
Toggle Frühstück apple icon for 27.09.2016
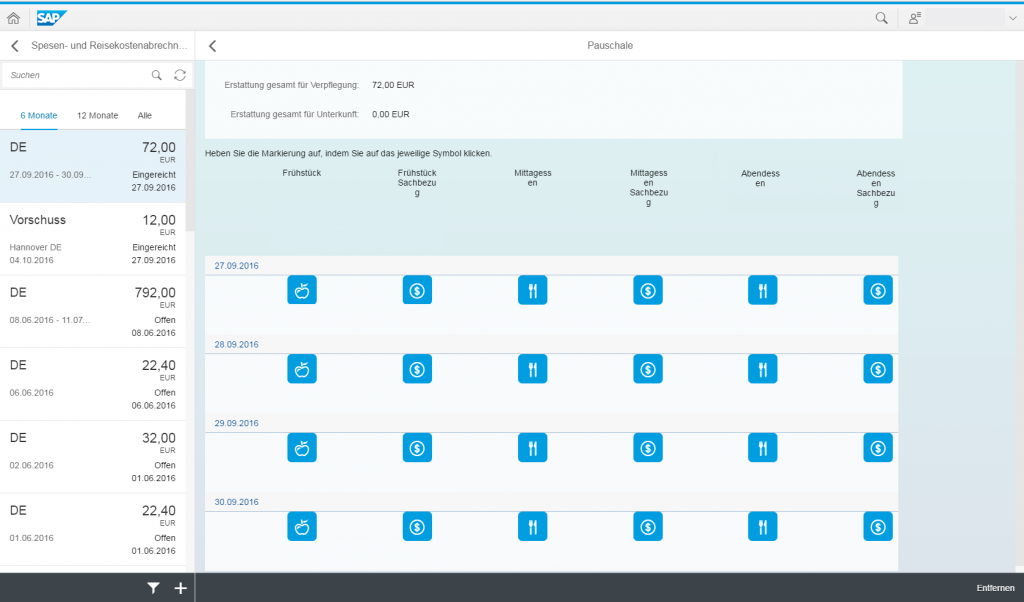pos(302,290)
